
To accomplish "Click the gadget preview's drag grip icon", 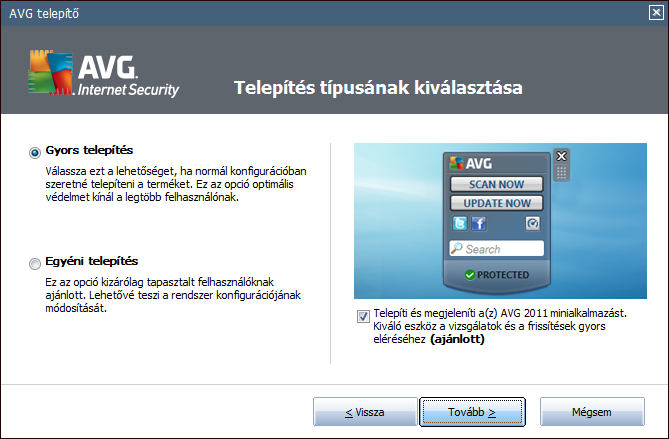I will click(561, 173).
